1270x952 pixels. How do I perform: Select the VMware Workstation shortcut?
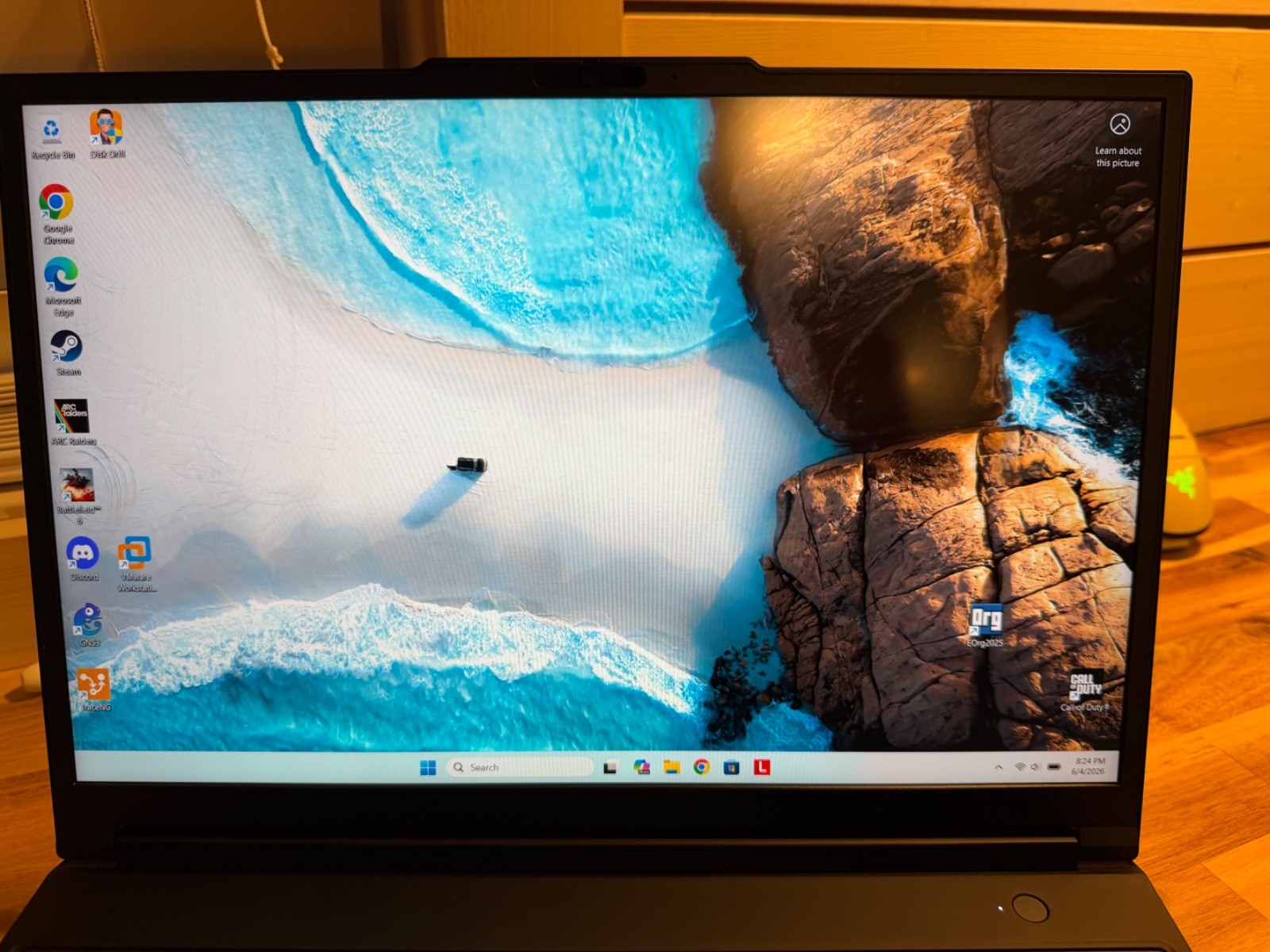136,563
